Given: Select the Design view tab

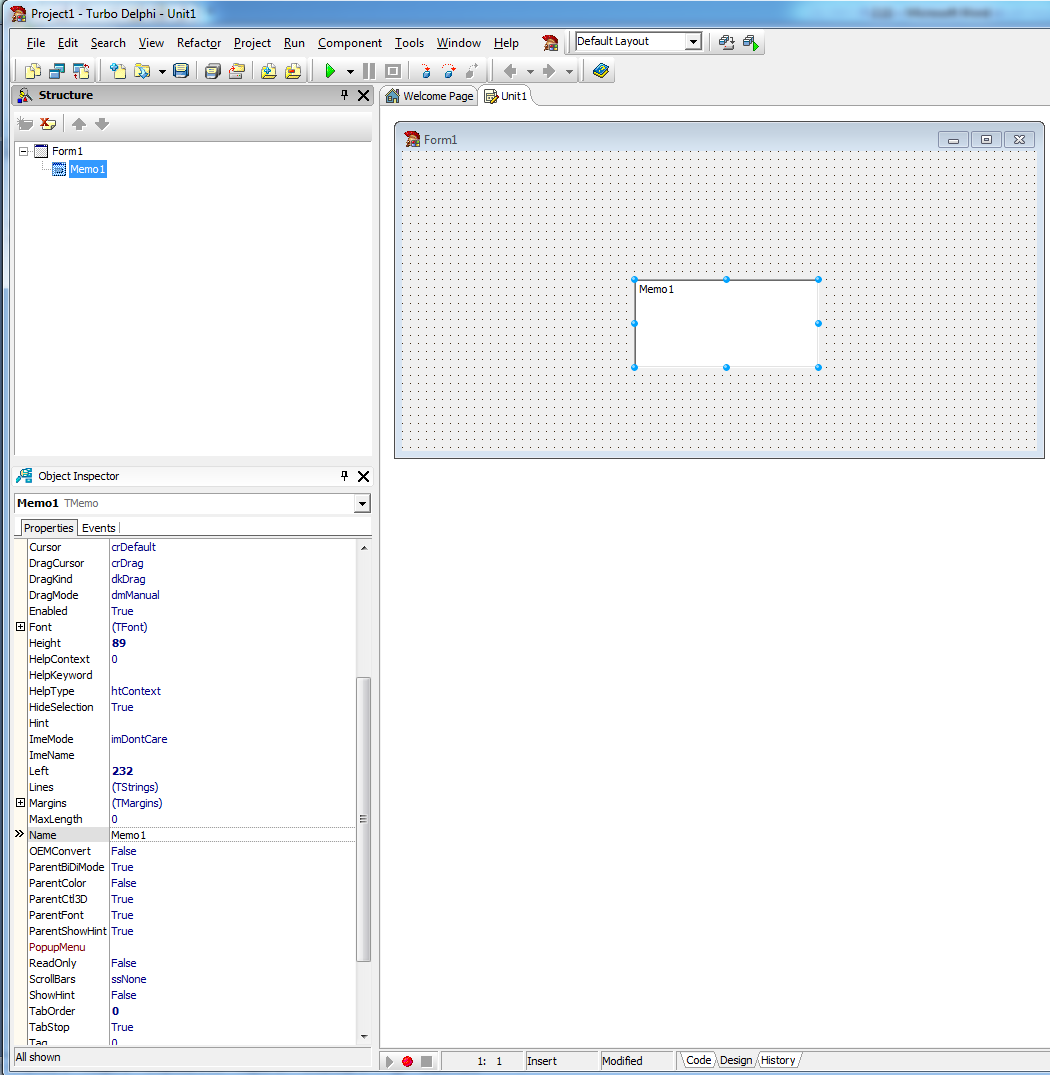Looking at the screenshot, I should point(736,1060).
